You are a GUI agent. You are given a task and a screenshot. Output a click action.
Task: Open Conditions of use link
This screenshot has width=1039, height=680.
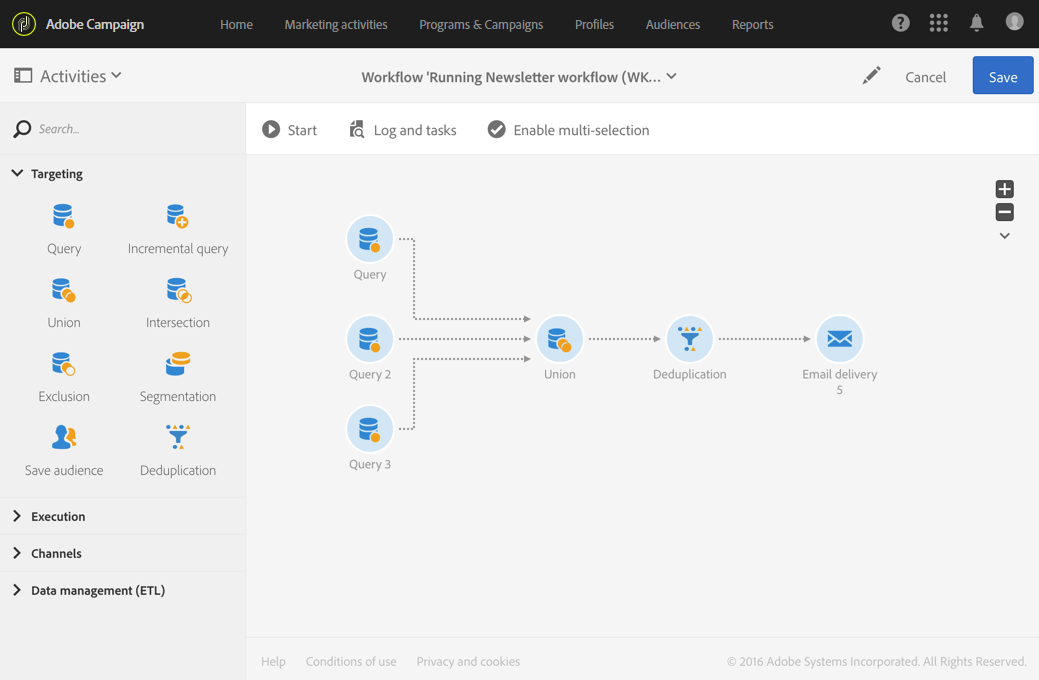[351, 661]
